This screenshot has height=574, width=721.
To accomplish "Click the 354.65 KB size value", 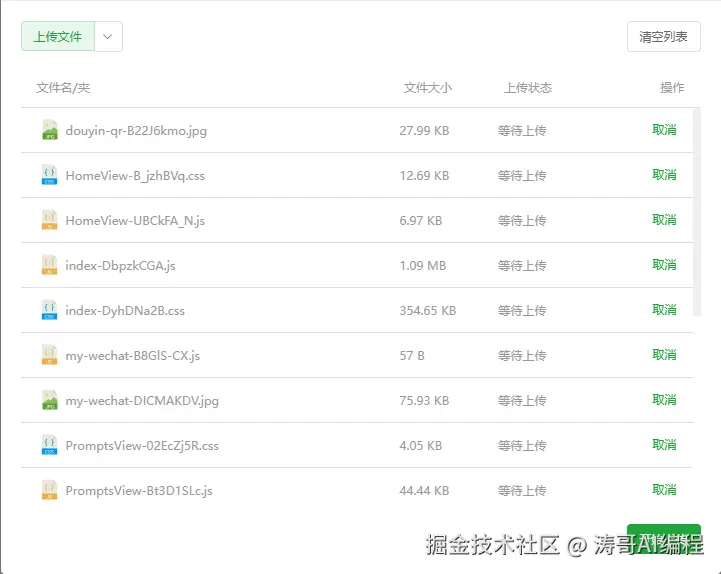I will tap(428, 311).
